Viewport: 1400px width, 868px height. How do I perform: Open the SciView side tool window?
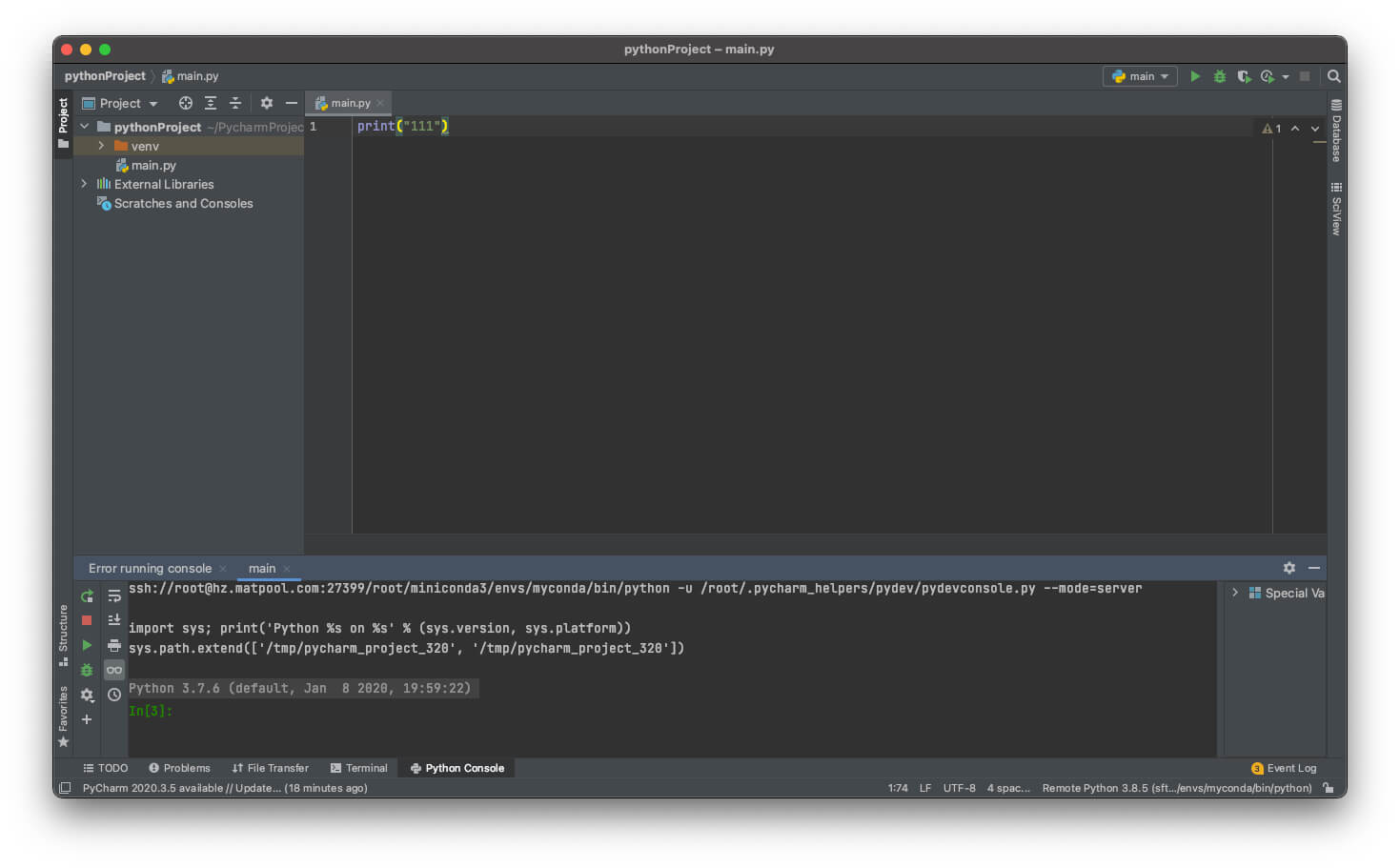click(x=1336, y=210)
